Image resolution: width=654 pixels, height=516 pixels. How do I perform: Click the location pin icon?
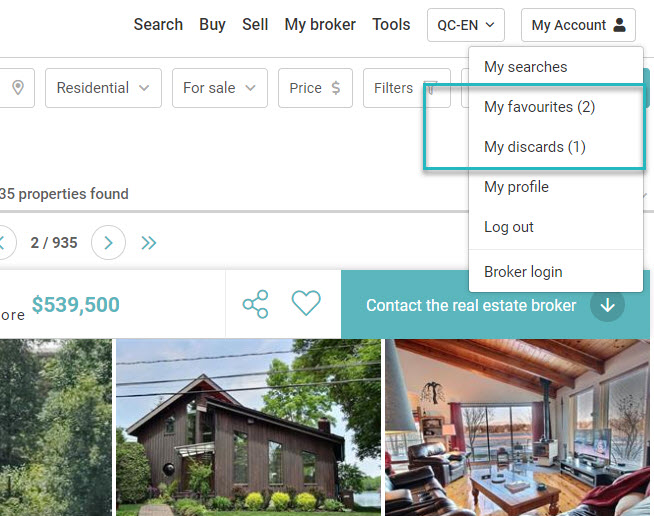tap(18, 88)
